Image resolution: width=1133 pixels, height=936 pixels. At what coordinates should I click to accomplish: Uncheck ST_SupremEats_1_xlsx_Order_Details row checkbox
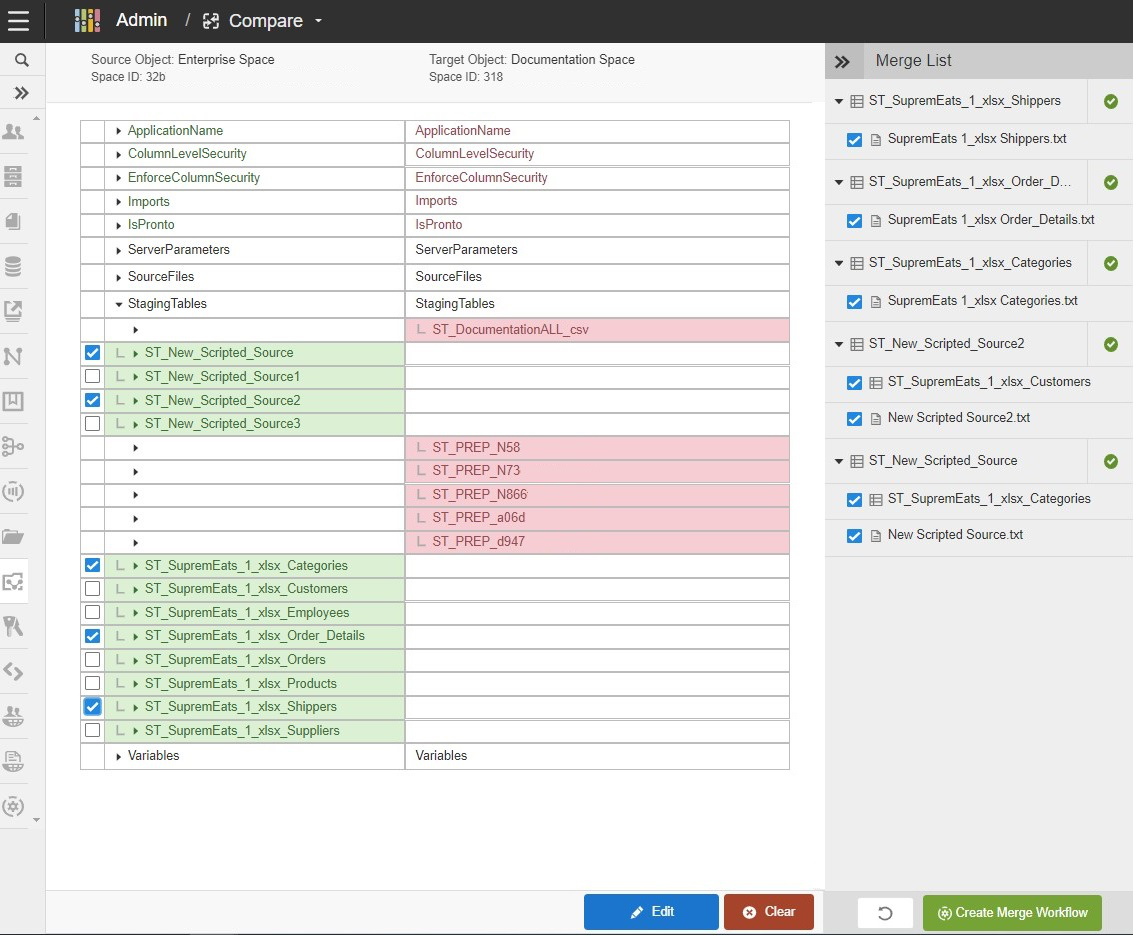(93, 636)
